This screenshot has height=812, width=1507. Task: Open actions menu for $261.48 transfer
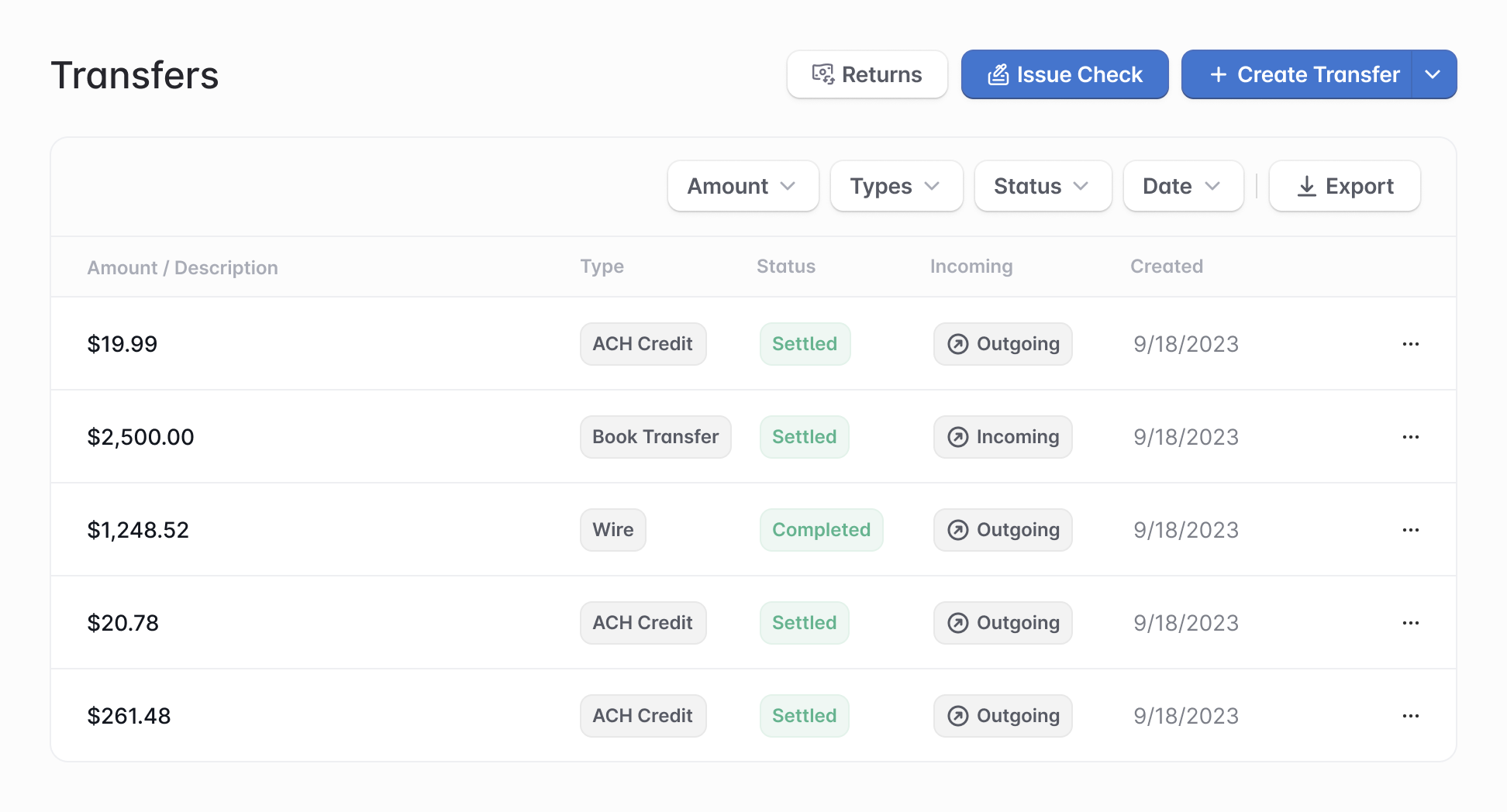1410,716
